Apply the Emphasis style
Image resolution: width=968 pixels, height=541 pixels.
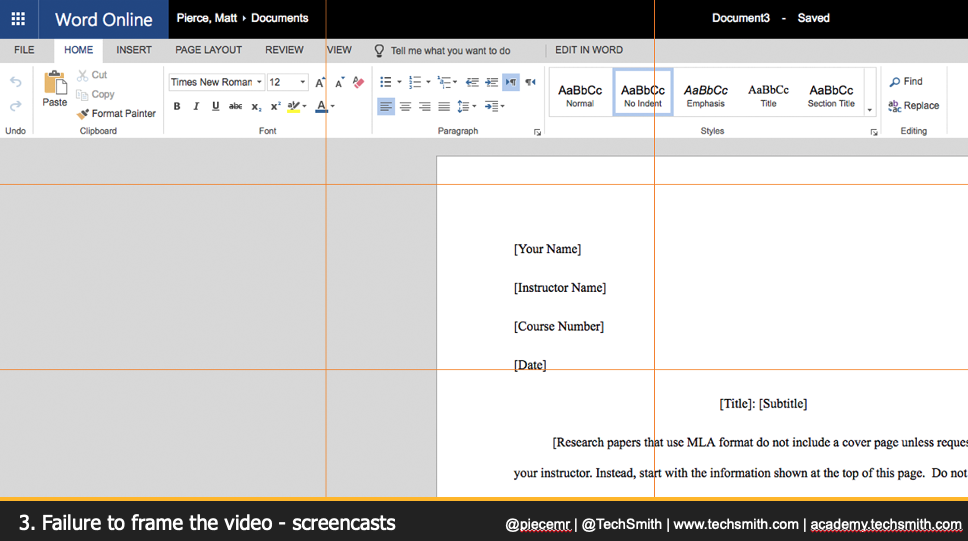706,93
